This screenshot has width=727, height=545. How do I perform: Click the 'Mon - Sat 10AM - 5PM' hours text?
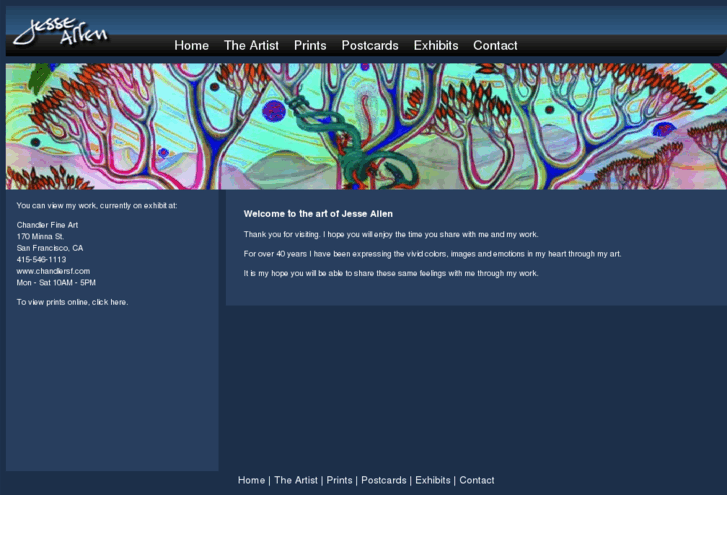pos(56,282)
